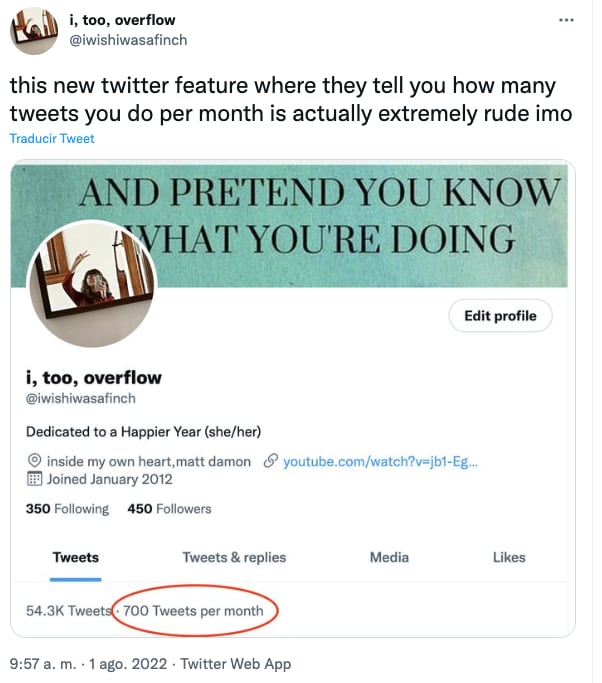The height and width of the screenshot is (683, 602).
Task: Click the tweet author's small avatar
Action: 33,30
